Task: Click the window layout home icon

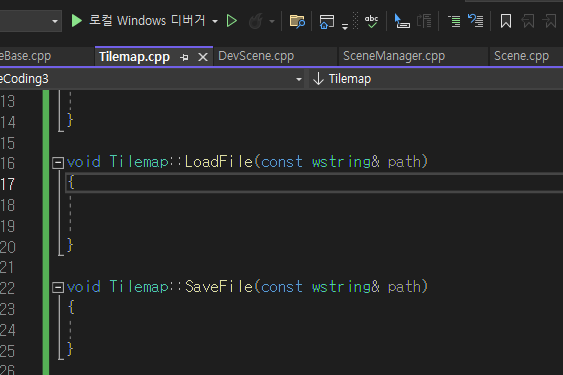Action: click(x=326, y=22)
